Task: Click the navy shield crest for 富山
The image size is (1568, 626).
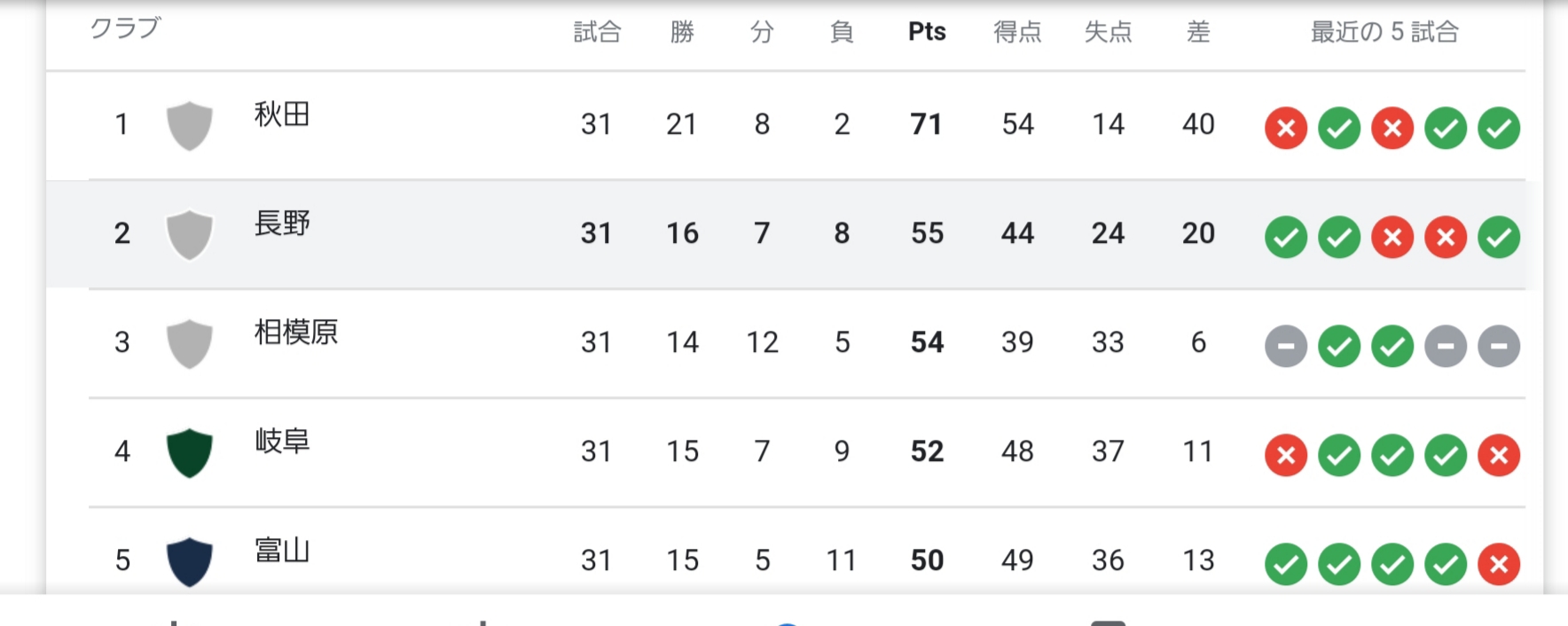Action: click(189, 561)
